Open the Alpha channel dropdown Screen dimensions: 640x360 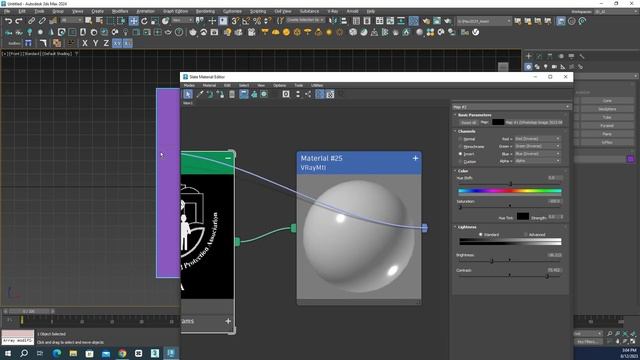pyautogui.click(x=537, y=161)
